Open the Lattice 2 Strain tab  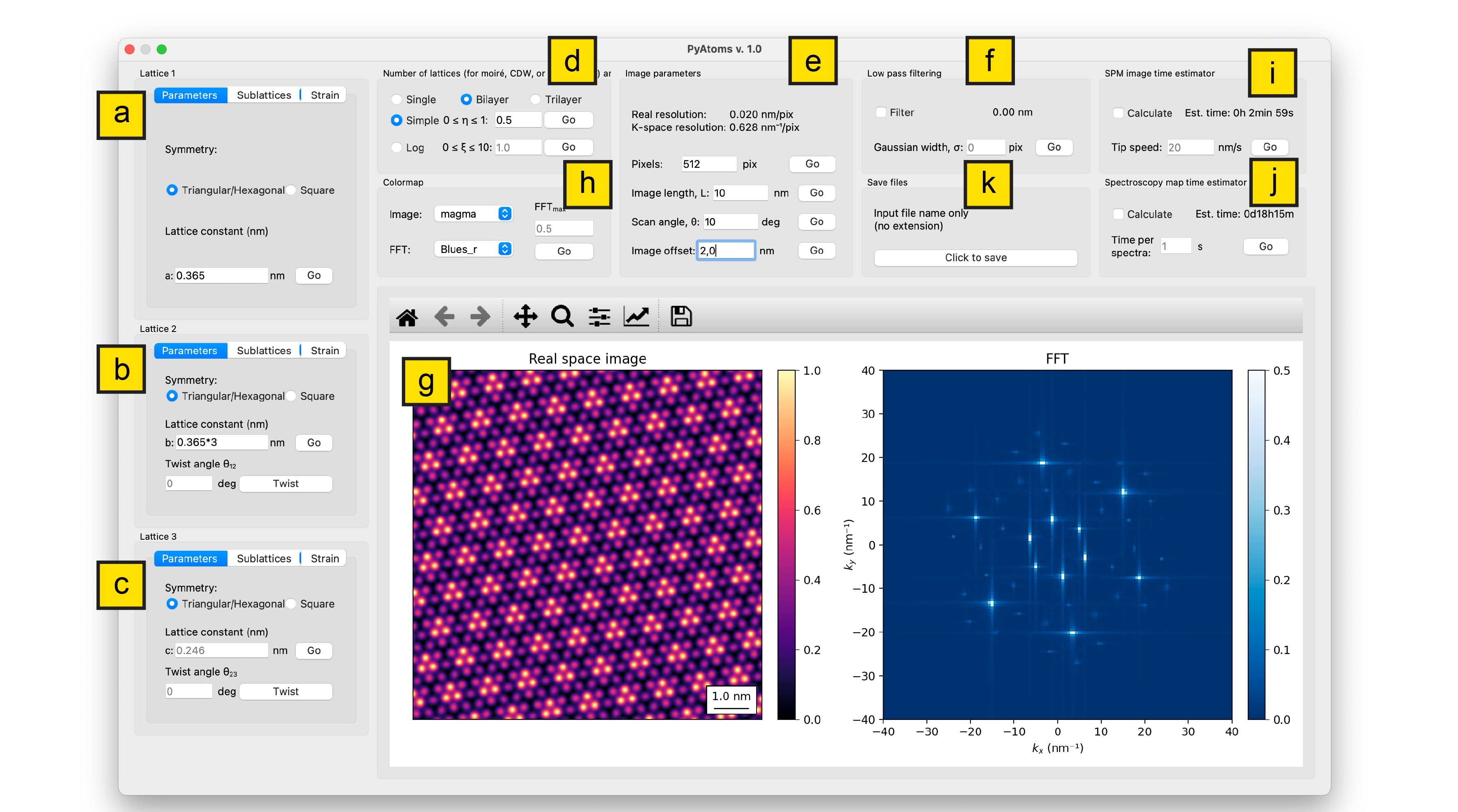pos(325,350)
